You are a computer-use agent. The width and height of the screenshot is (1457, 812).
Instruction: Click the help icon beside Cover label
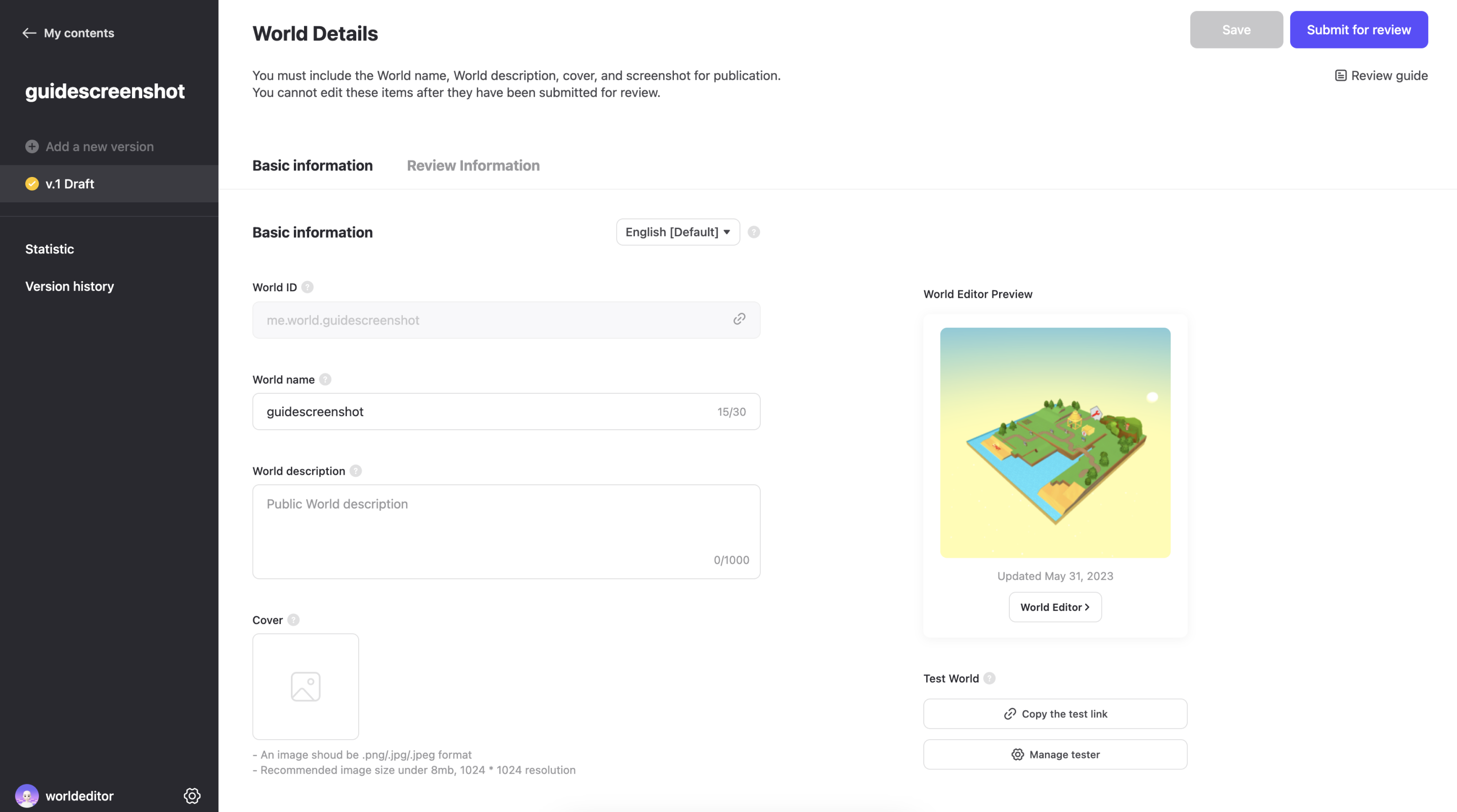[293, 620]
